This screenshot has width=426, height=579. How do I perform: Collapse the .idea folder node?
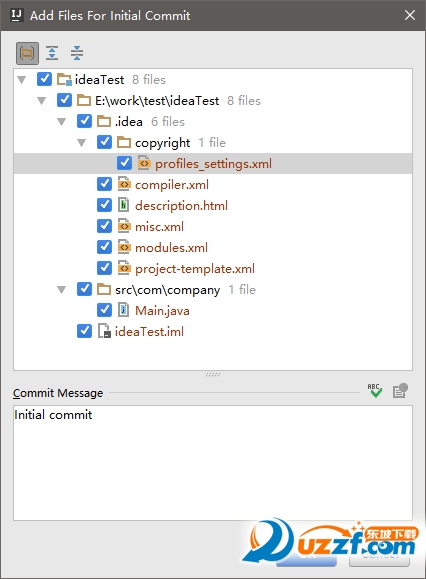pos(62,121)
